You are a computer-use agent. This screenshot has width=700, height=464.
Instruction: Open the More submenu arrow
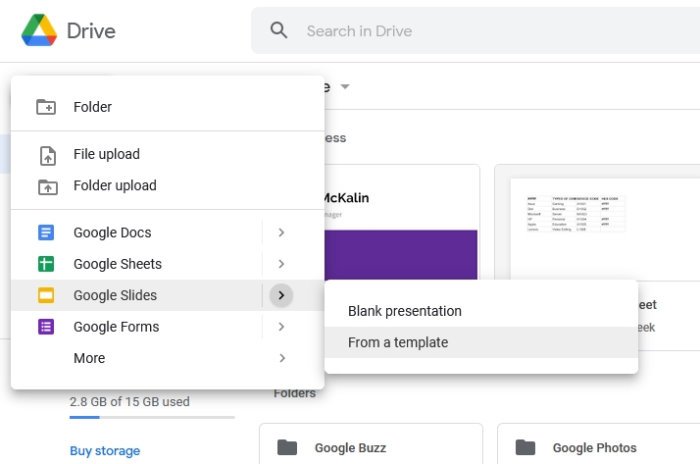coord(282,358)
